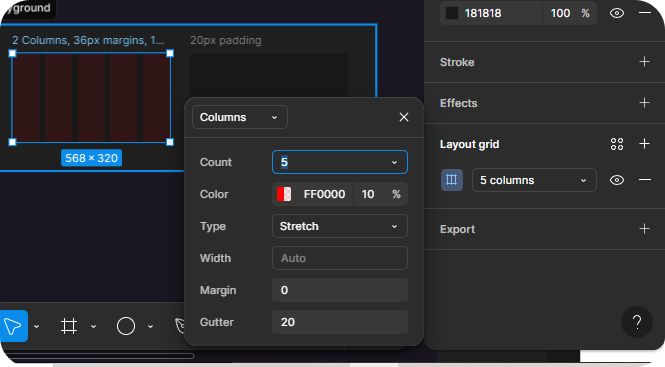Image resolution: width=665 pixels, height=367 pixels.
Task: Open Frame tool options chevron
Action: (x=93, y=326)
